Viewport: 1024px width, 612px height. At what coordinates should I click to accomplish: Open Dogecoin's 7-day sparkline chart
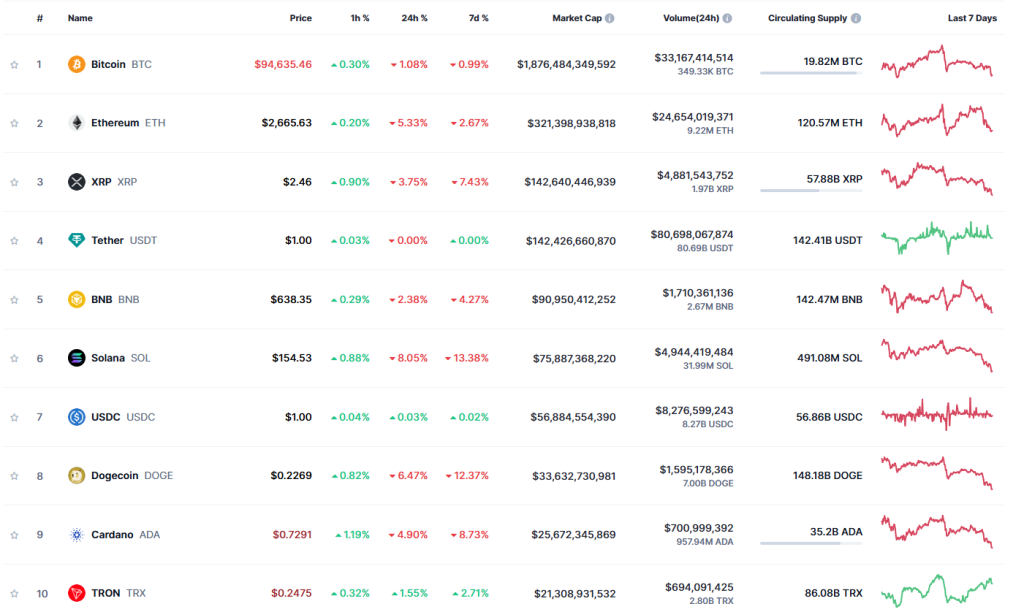click(936, 473)
